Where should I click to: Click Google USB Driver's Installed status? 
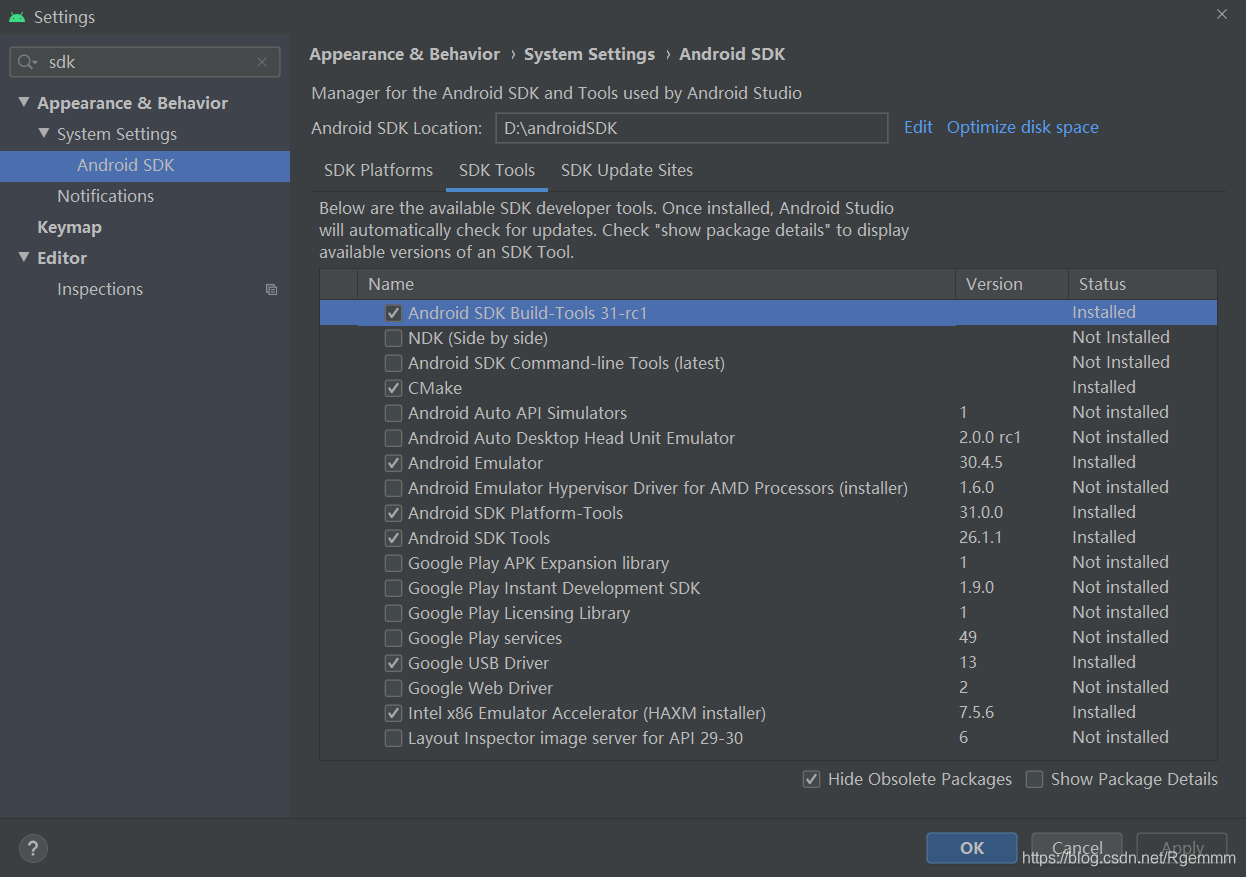(1104, 663)
